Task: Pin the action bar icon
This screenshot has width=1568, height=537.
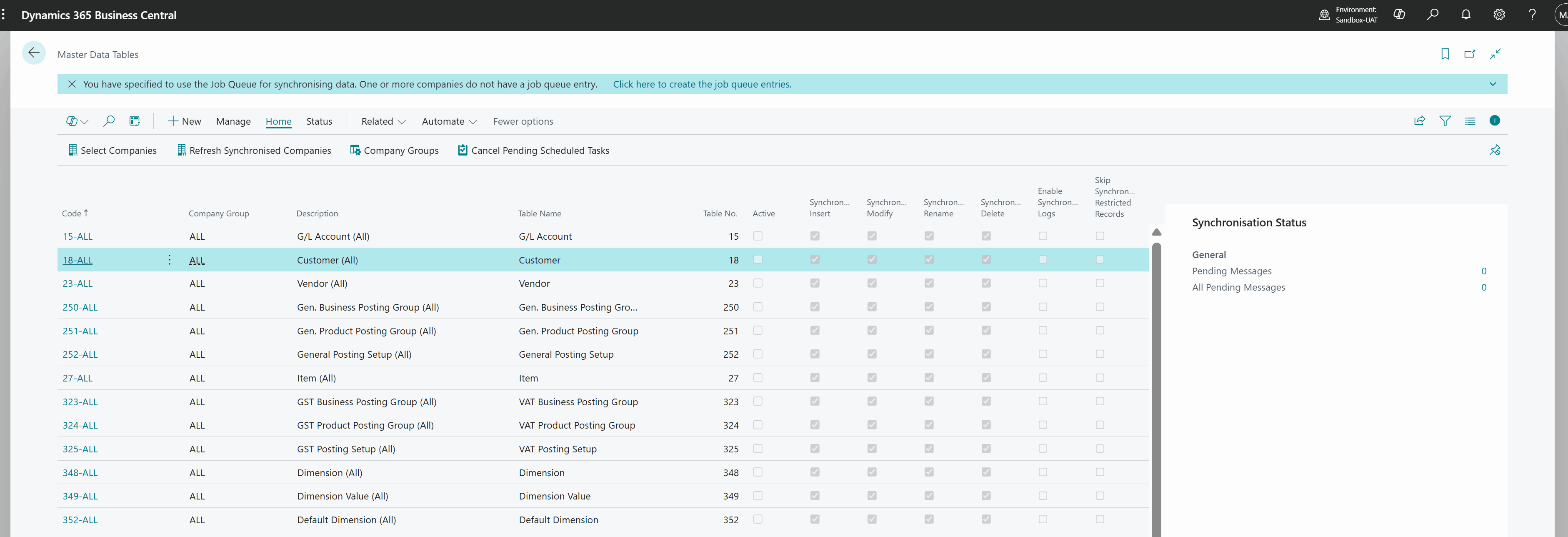Action: tap(1495, 150)
